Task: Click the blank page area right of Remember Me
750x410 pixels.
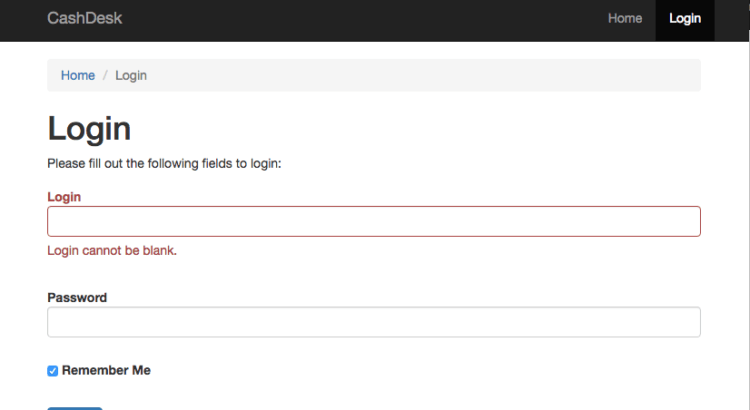Action: pyautogui.click(x=420, y=370)
